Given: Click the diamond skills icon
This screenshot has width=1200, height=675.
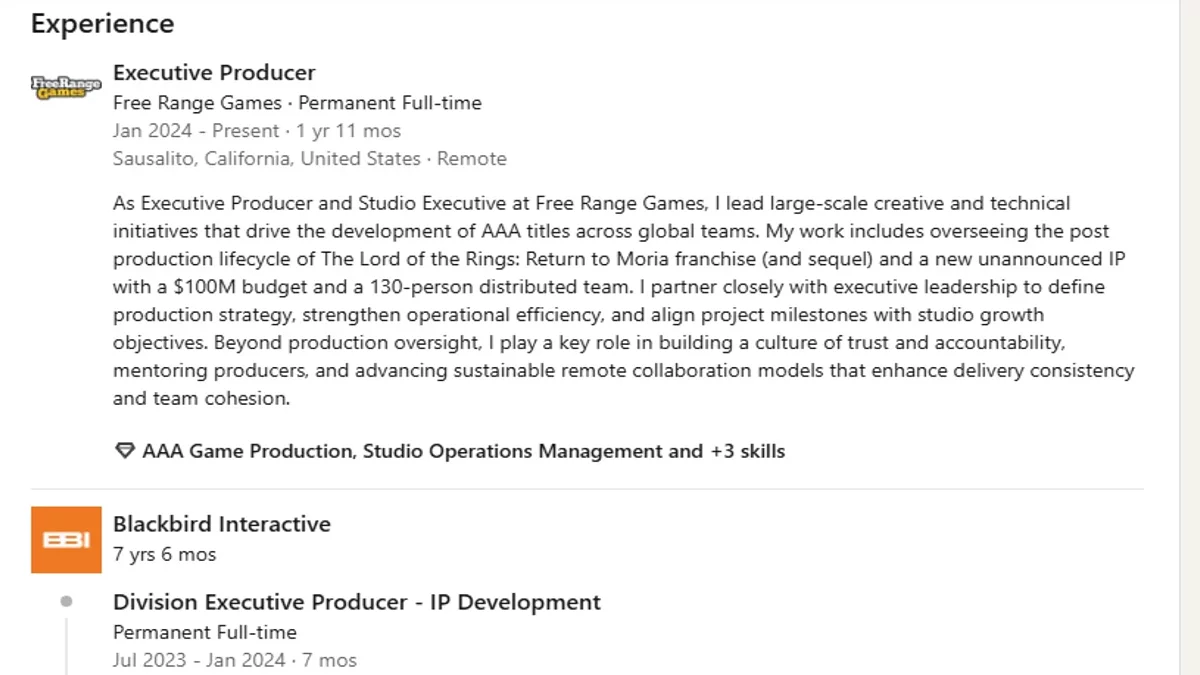Looking at the screenshot, I should 124,451.
